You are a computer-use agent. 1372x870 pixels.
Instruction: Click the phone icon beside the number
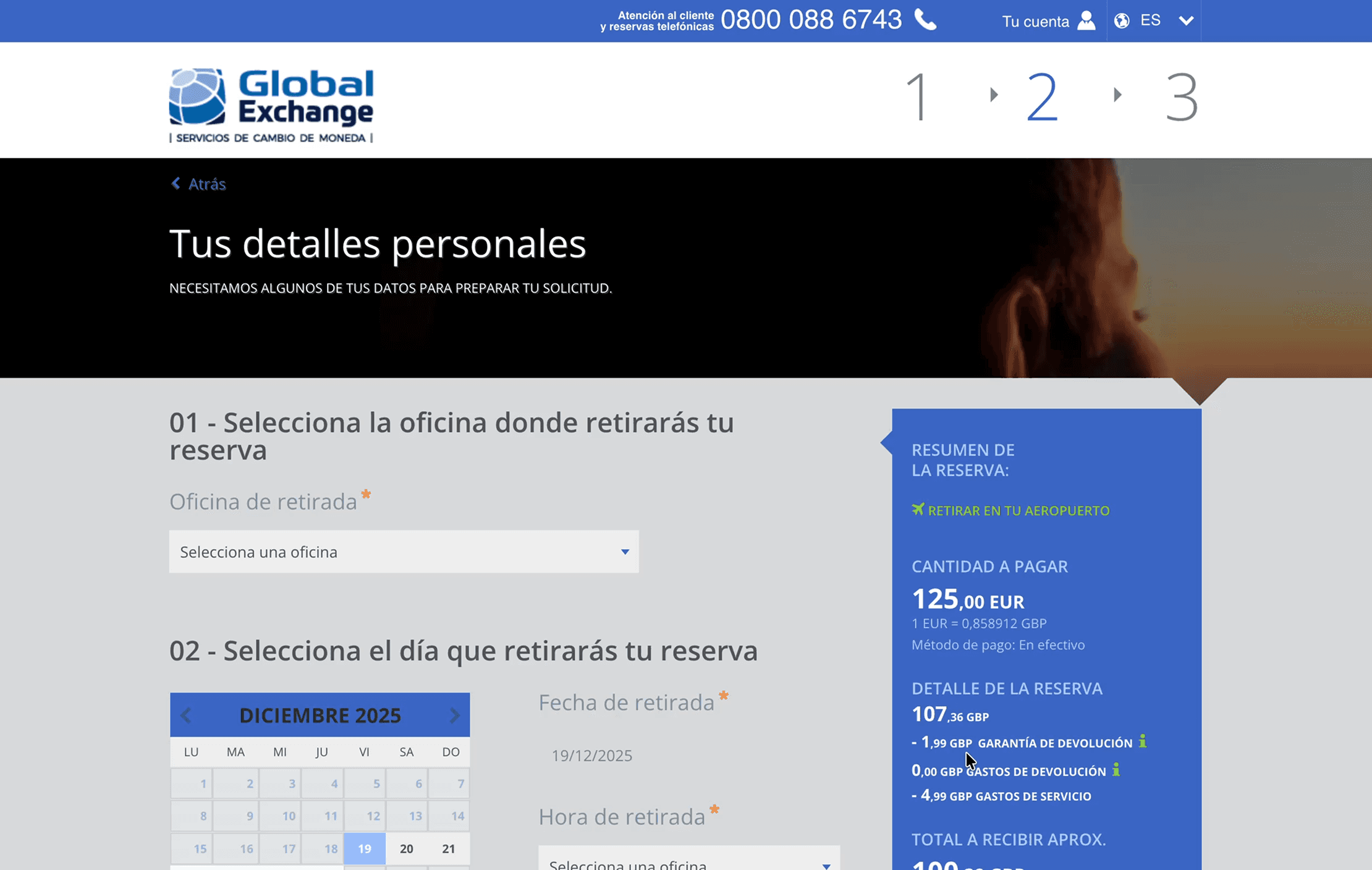click(x=925, y=20)
